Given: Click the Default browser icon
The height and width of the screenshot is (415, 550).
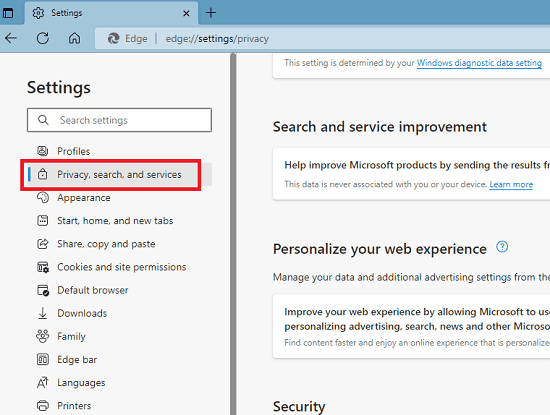Looking at the screenshot, I should 43,290.
